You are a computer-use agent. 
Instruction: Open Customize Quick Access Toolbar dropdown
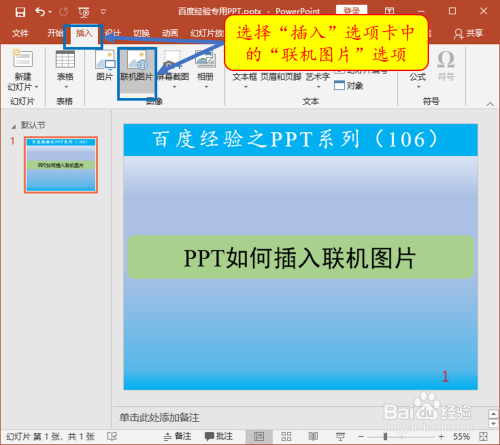tap(103, 12)
